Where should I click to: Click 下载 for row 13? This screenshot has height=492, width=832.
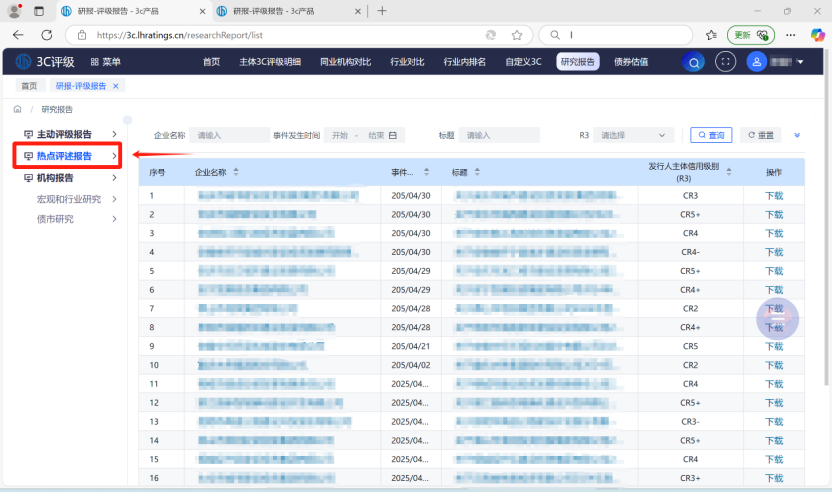(x=774, y=422)
